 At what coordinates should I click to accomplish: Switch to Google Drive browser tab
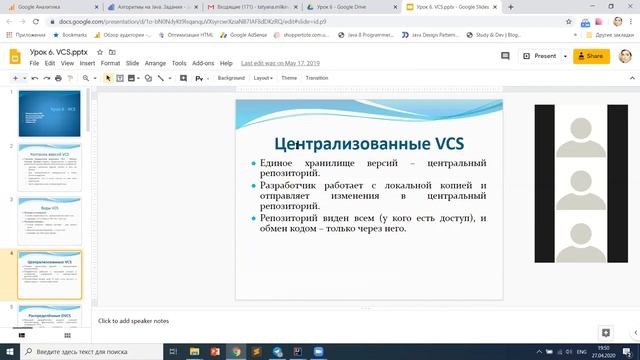pos(351,7)
